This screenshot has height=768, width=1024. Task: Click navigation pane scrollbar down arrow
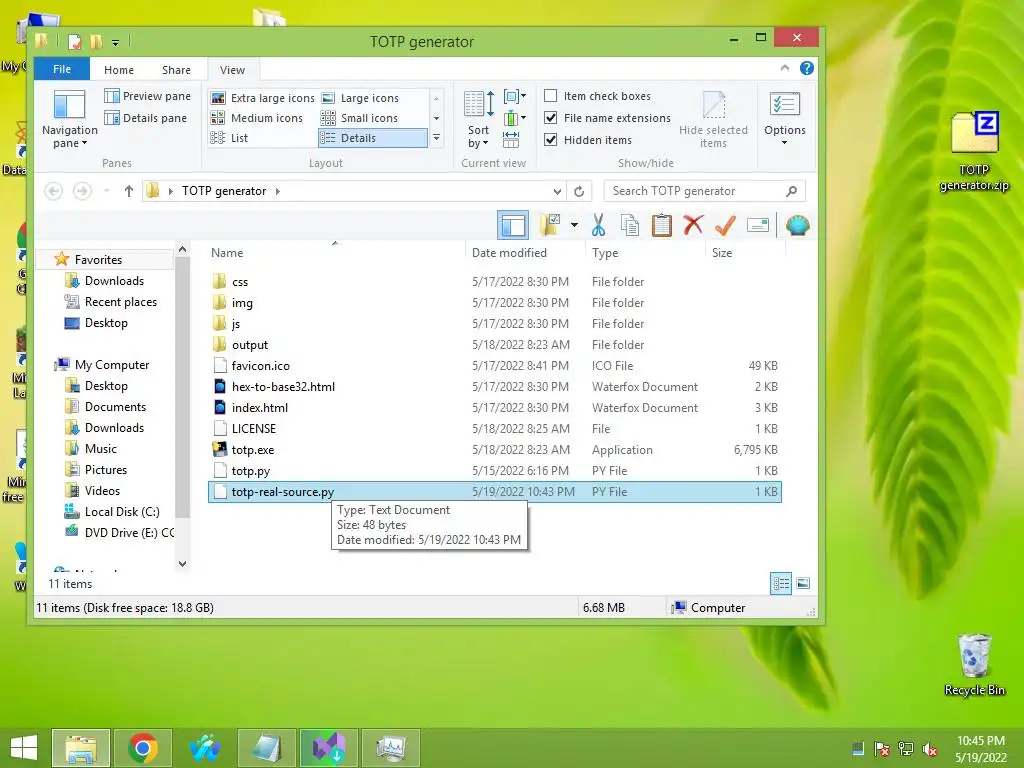pos(182,563)
